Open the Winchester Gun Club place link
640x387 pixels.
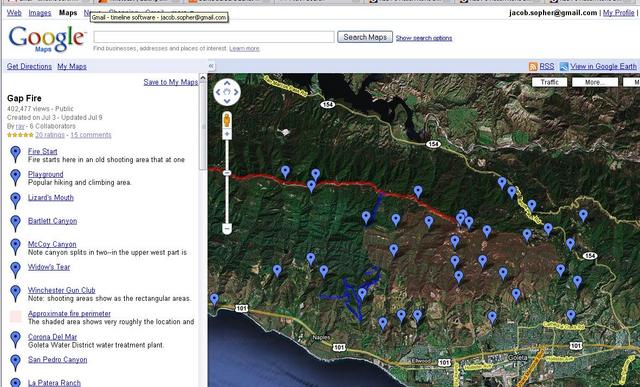[61, 290]
